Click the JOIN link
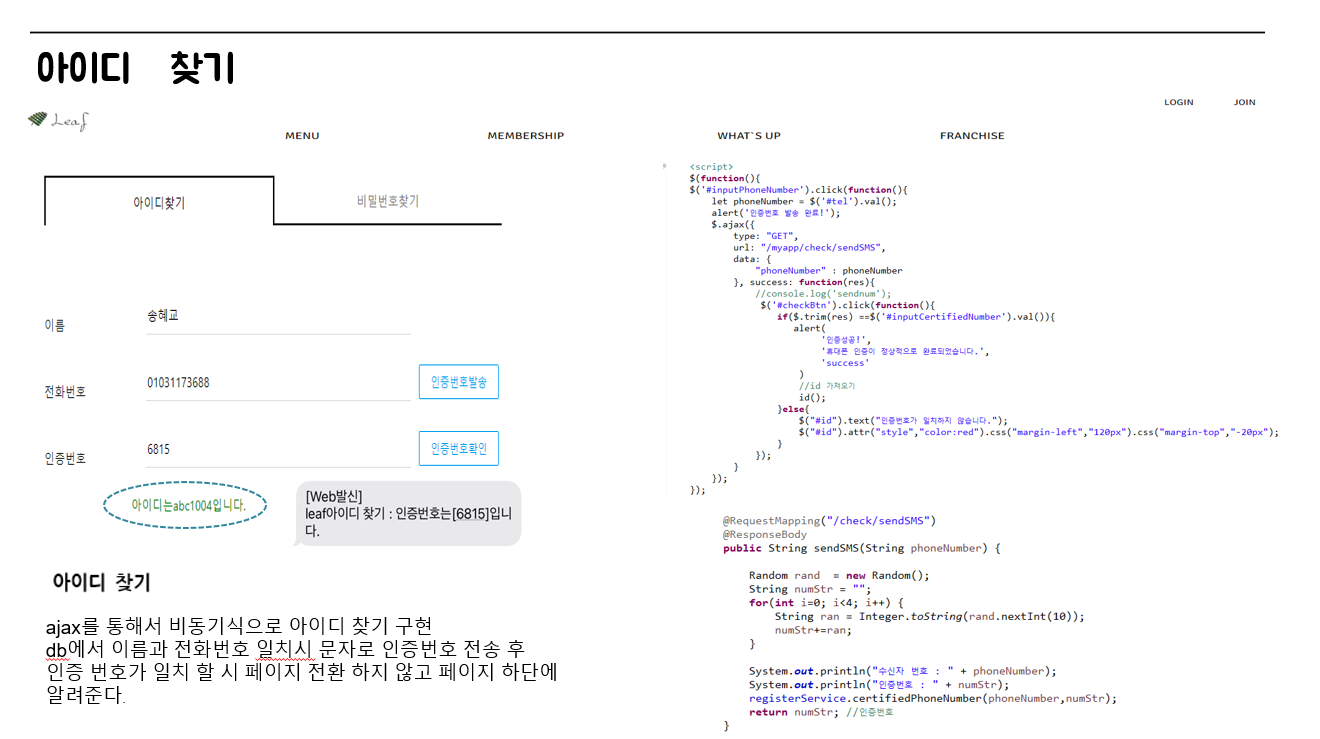 click(x=1244, y=102)
